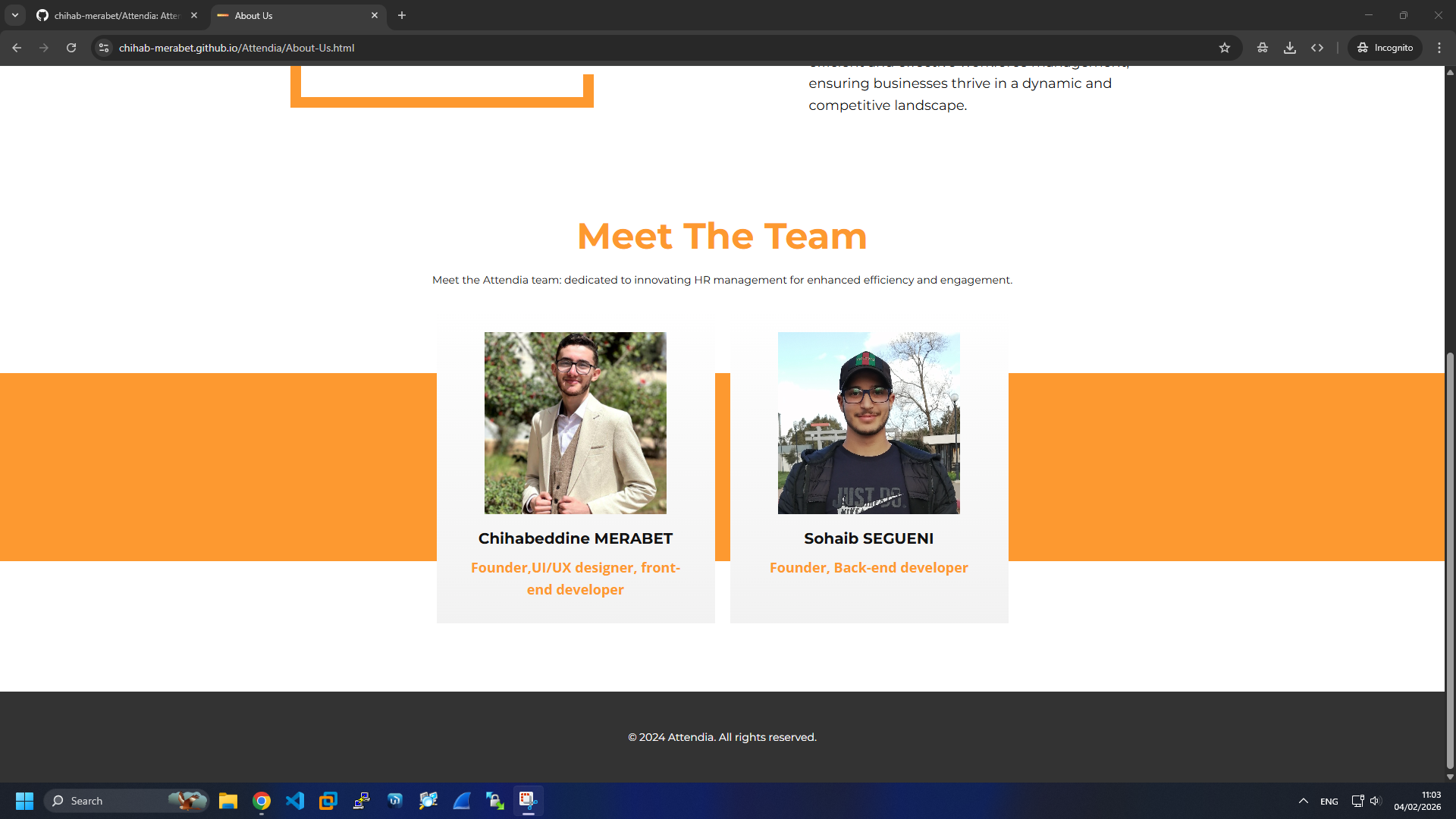1456x819 pixels.
Task: Bookmark this page with the star icon
Action: pyautogui.click(x=1225, y=48)
